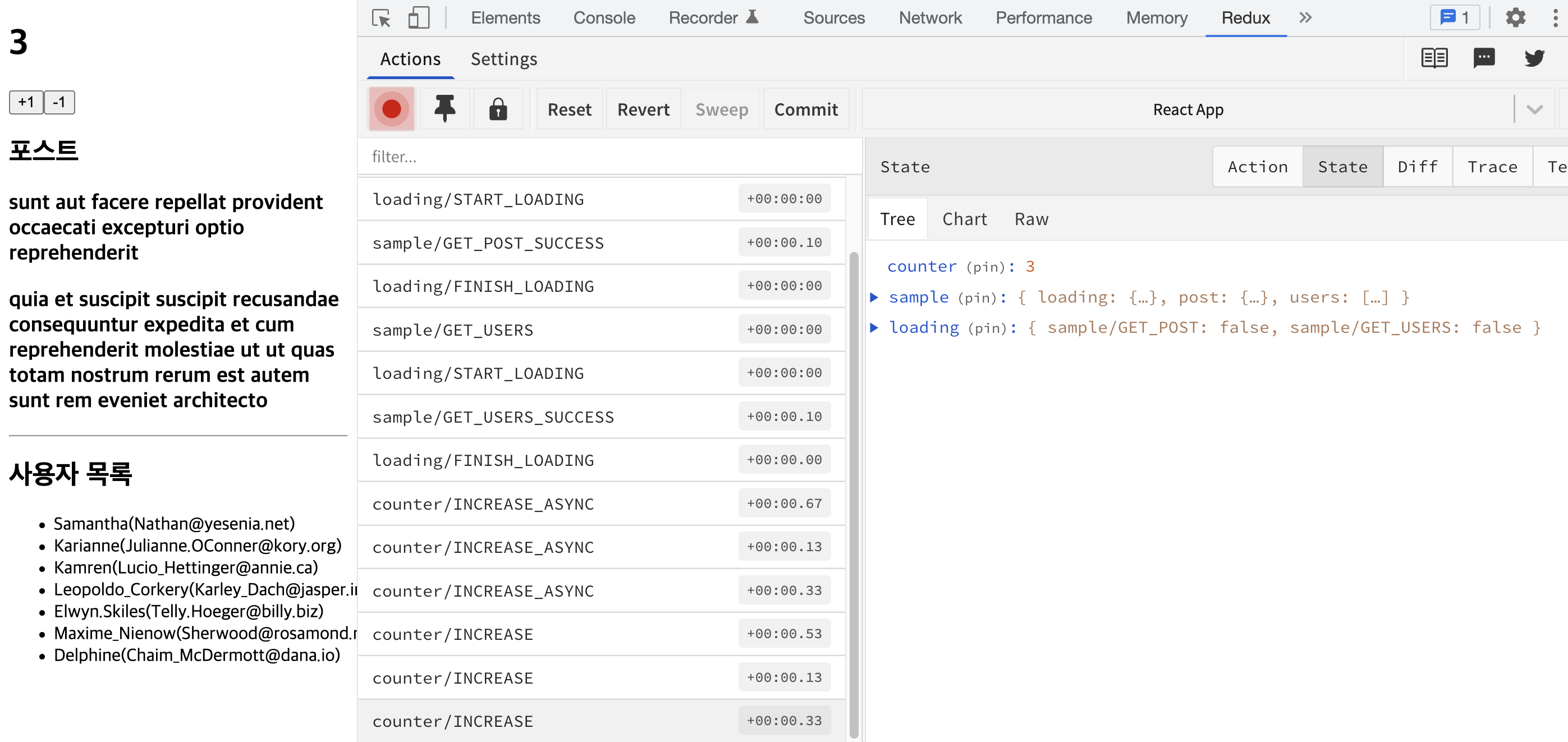Click the Recorder flask preview icon
This screenshot has width=1568, height=742.
(x=753, y=16)
